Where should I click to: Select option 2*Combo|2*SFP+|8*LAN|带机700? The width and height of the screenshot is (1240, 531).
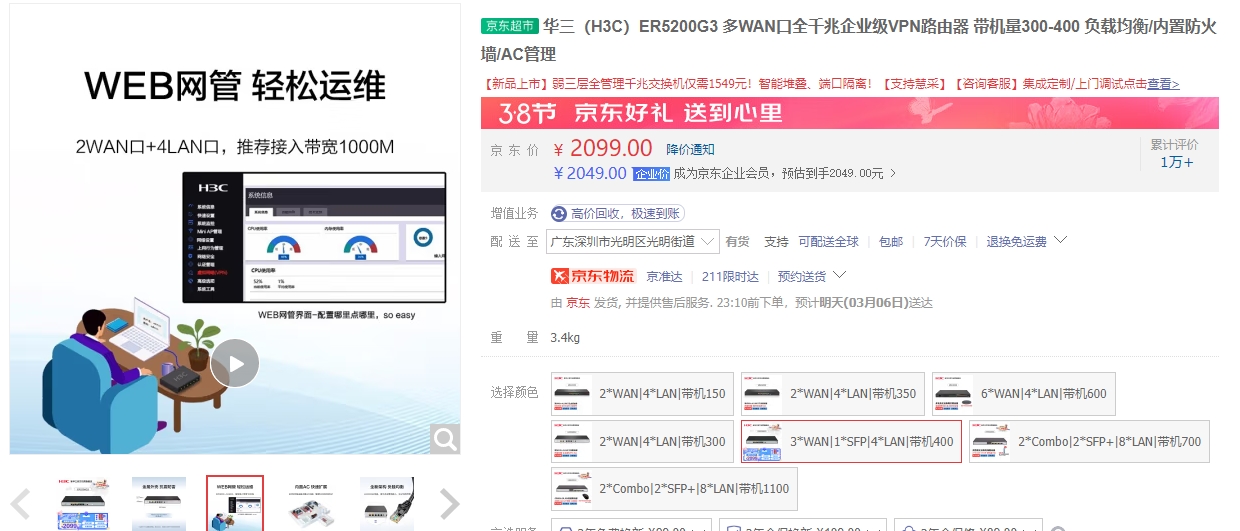(x=1089, y=441)
